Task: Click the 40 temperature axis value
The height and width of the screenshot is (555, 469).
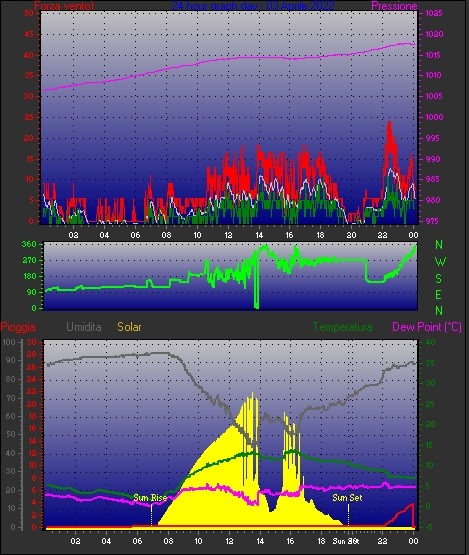Action: coord(430,342)
